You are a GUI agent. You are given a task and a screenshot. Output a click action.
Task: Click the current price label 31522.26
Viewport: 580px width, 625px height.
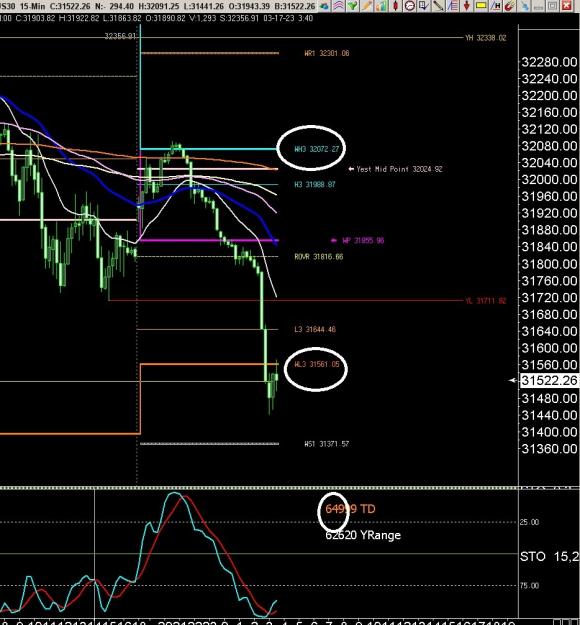pyautogui.click(x=549, y=381)
